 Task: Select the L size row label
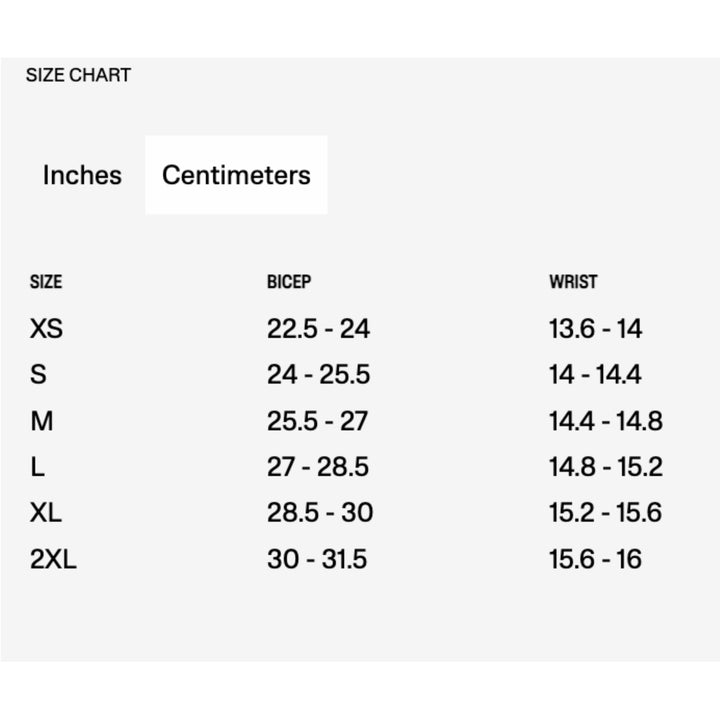38,467
